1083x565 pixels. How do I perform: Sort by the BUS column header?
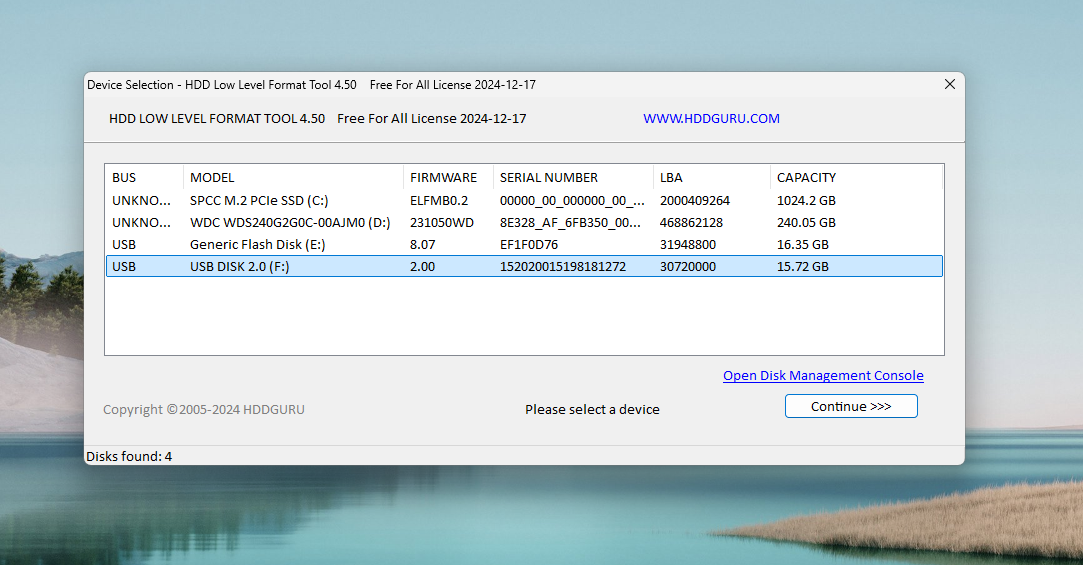coord(144,178)
